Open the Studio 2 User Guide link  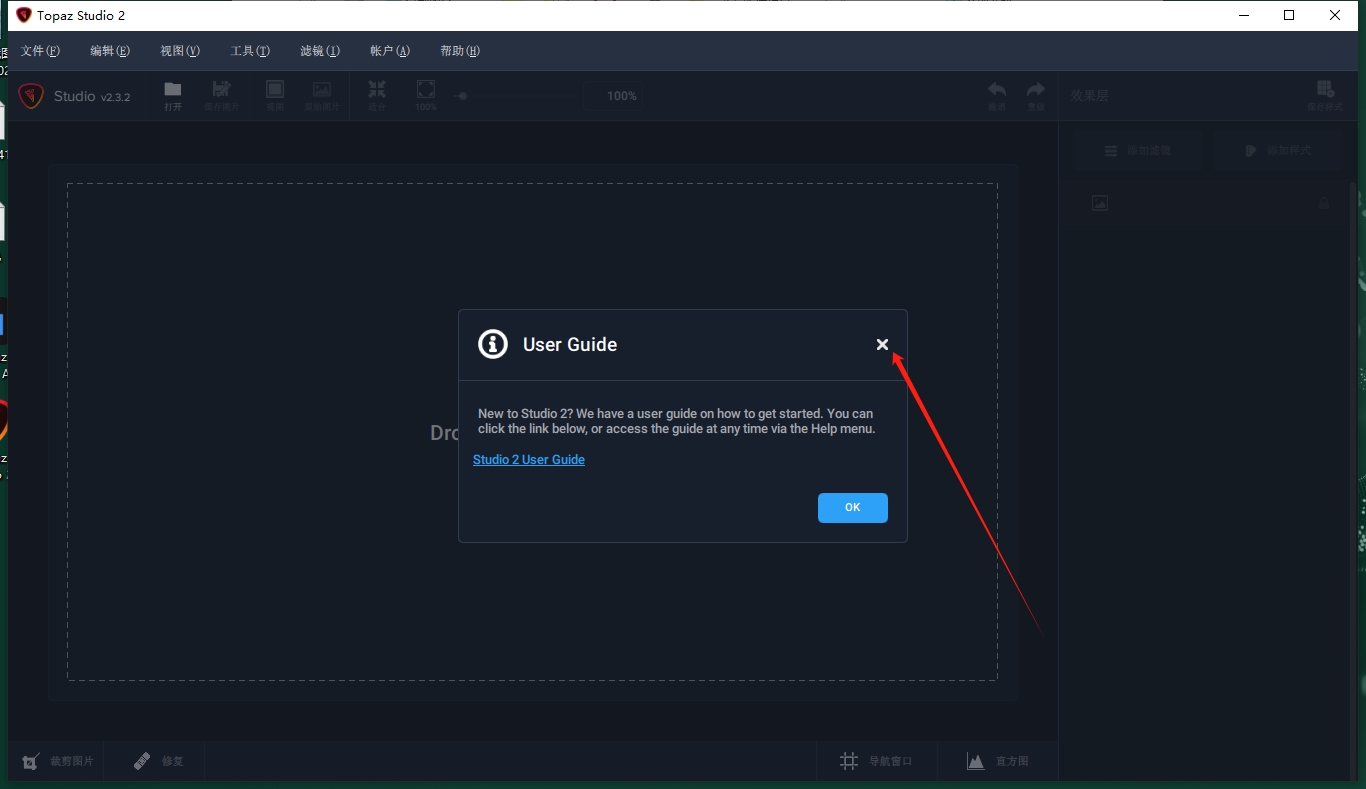(x=529, y=460)
